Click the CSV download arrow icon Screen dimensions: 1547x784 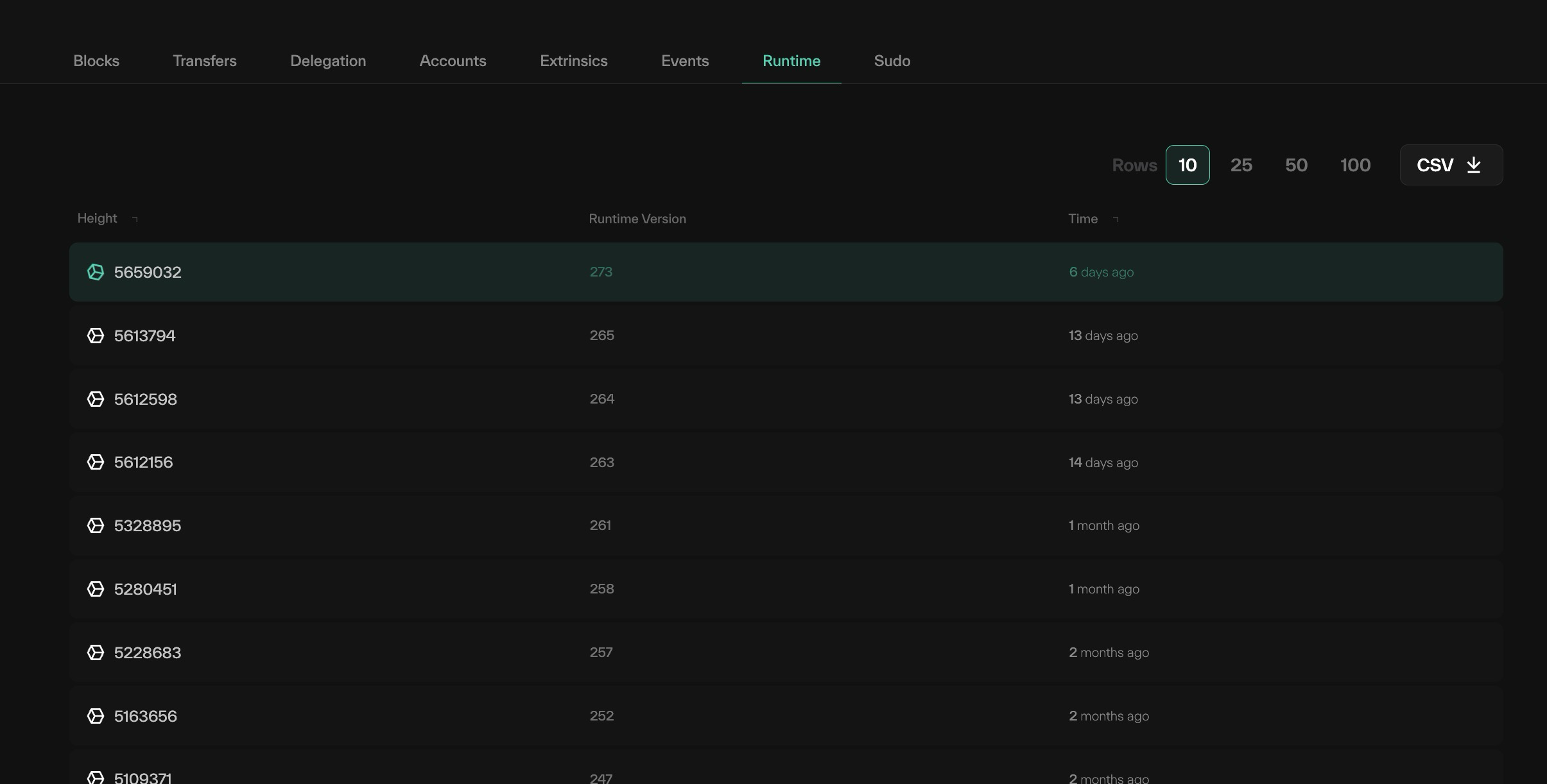tap(1474, 165)
